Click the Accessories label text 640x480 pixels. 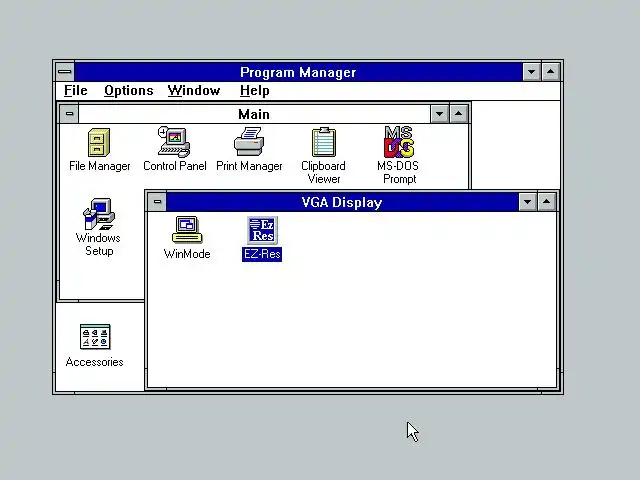tap(95, 362)
